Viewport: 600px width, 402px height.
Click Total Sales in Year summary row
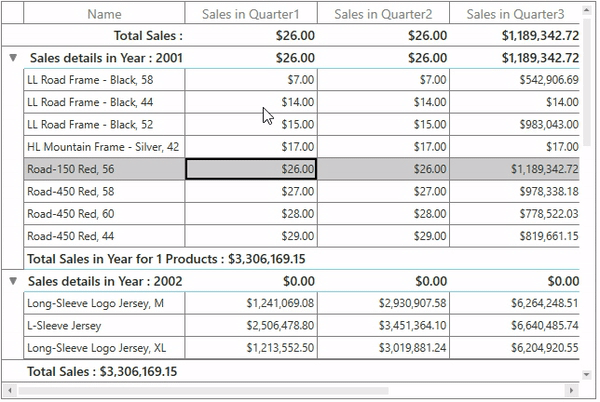click(166, 259)
